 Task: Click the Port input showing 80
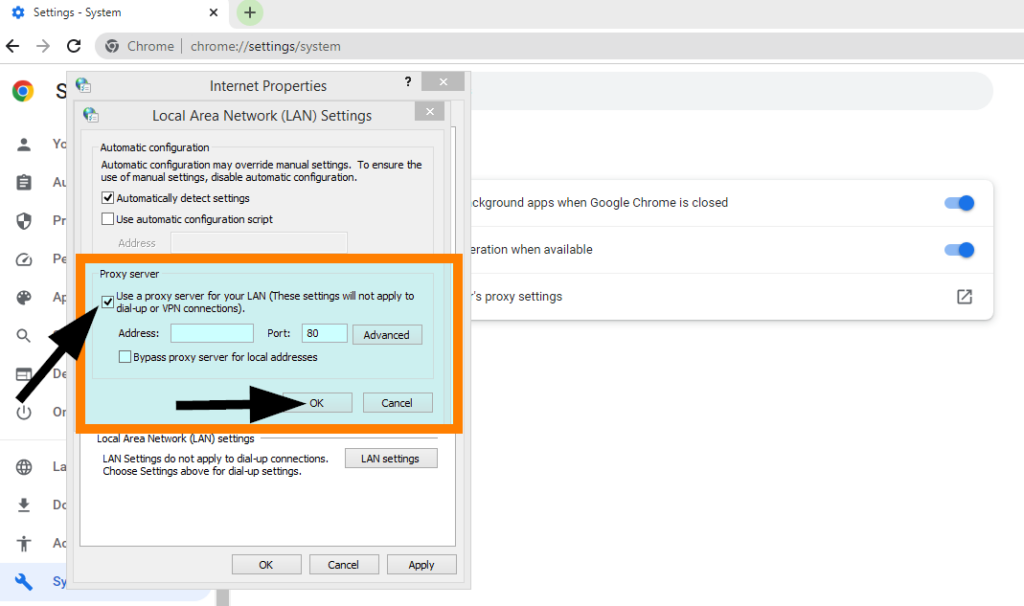[324, 334]
